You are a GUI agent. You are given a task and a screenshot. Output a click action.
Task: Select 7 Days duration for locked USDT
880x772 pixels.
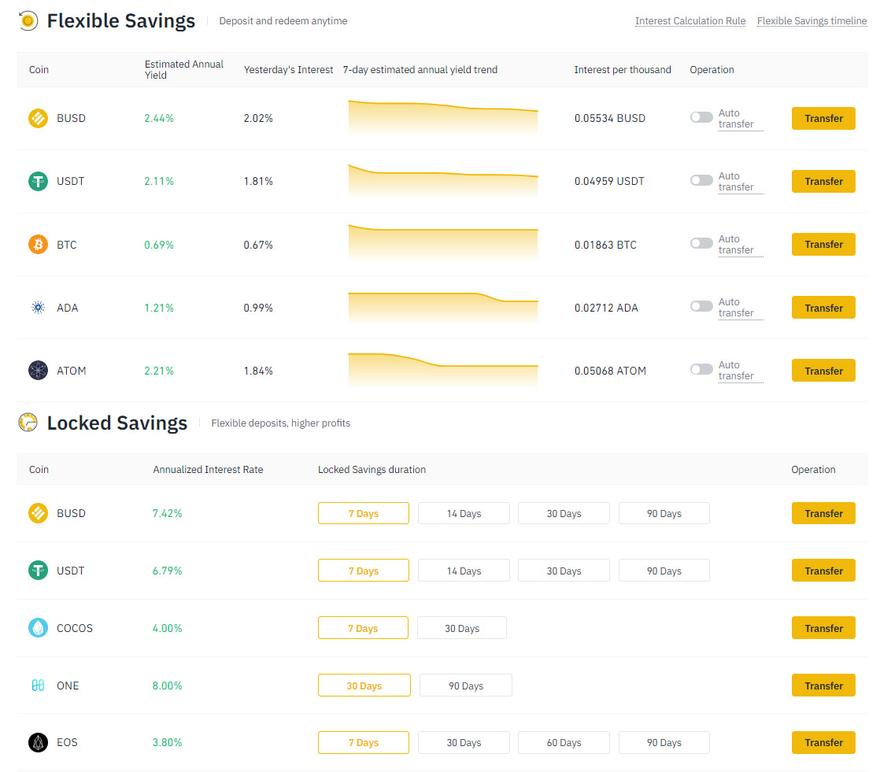[364, 570]
